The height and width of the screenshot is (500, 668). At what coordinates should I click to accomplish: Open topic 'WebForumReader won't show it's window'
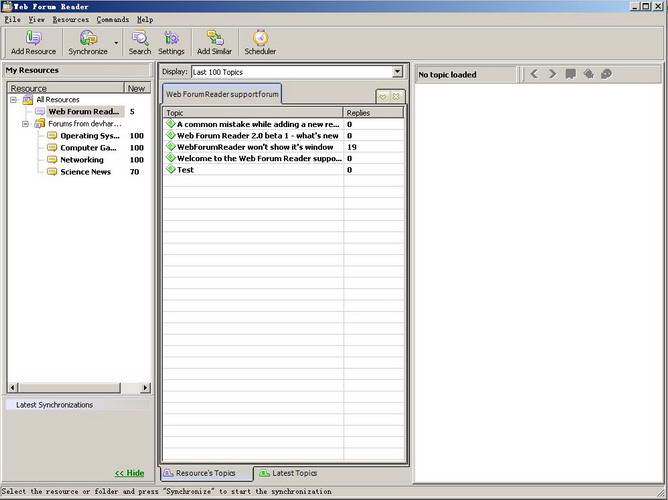(255, 147)
